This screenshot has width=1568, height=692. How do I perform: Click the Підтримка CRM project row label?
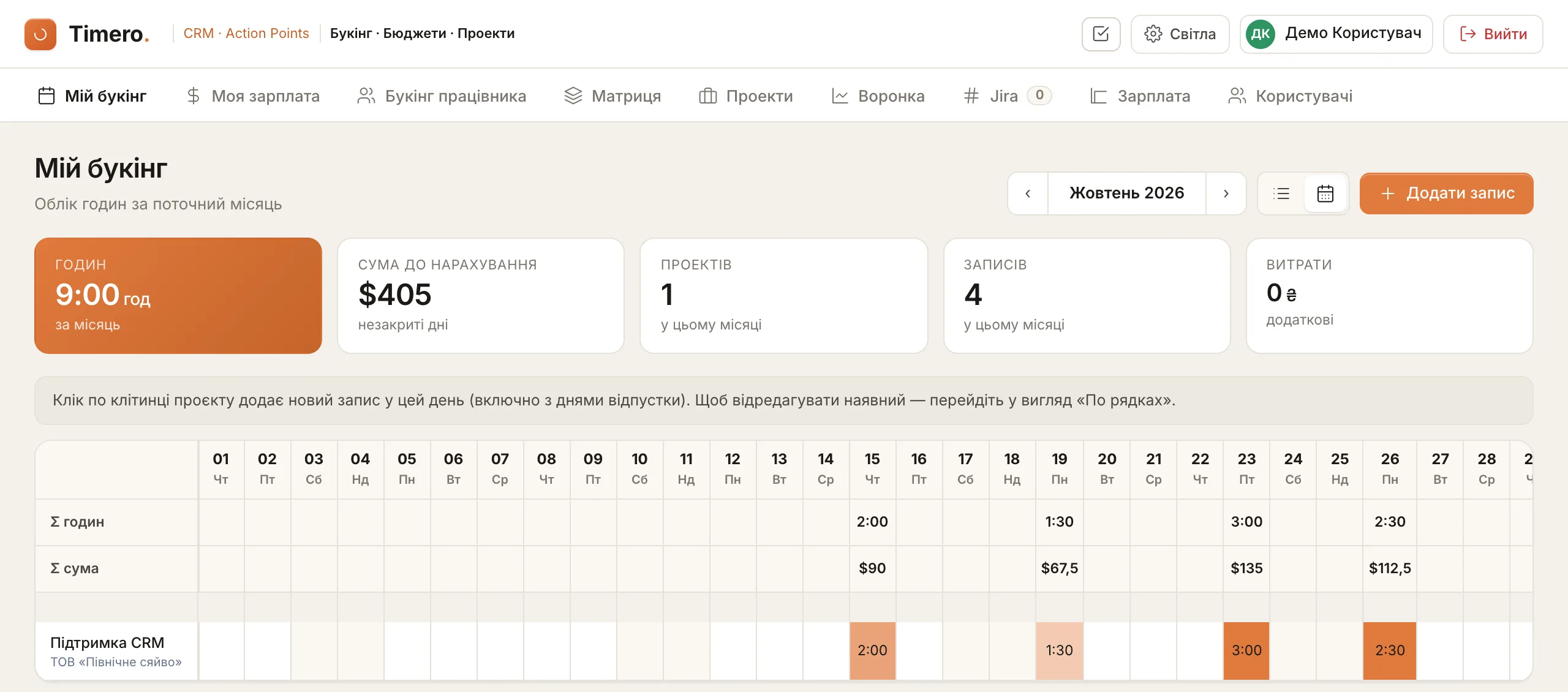[x=116, y=651]
